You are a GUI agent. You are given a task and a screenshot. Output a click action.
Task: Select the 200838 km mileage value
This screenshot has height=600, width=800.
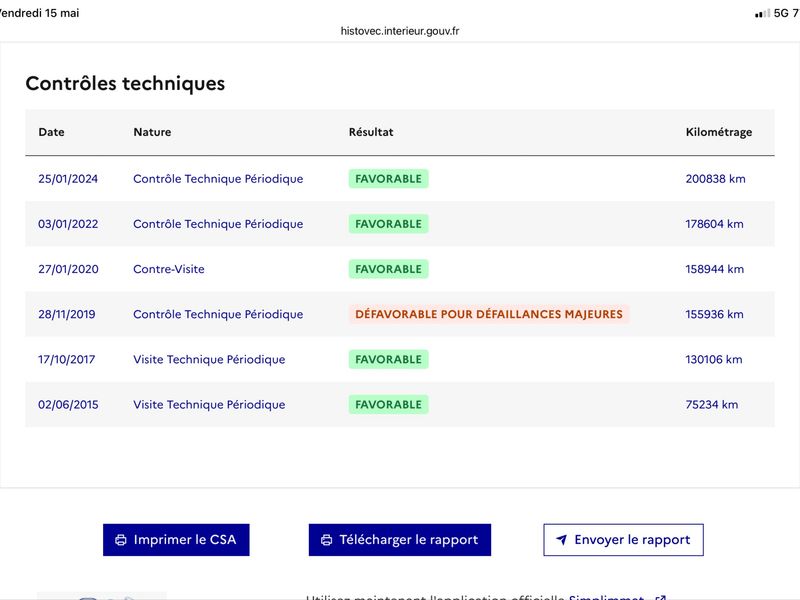715,179
